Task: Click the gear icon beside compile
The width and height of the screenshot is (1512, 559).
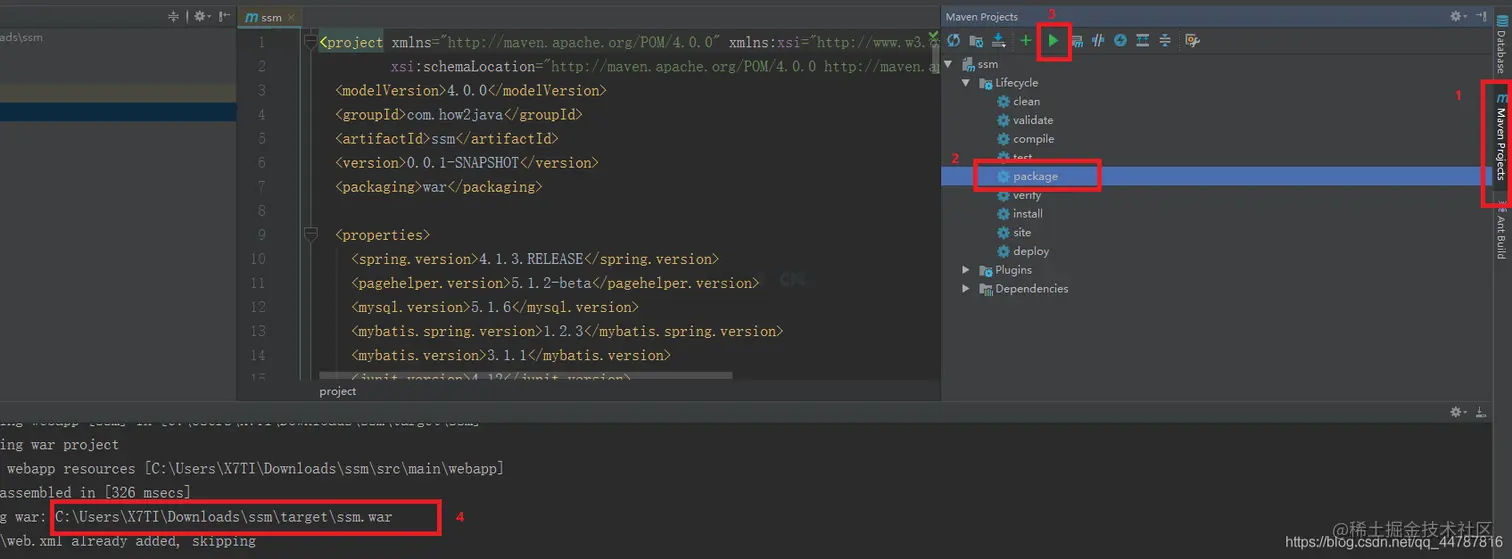Action: point(1003,139)
